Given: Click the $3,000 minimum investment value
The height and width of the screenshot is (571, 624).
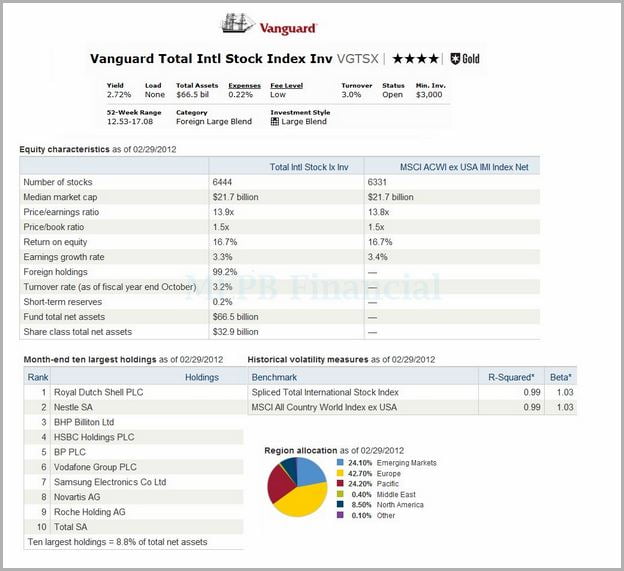Looking at the screenshot, I should 429,95.
